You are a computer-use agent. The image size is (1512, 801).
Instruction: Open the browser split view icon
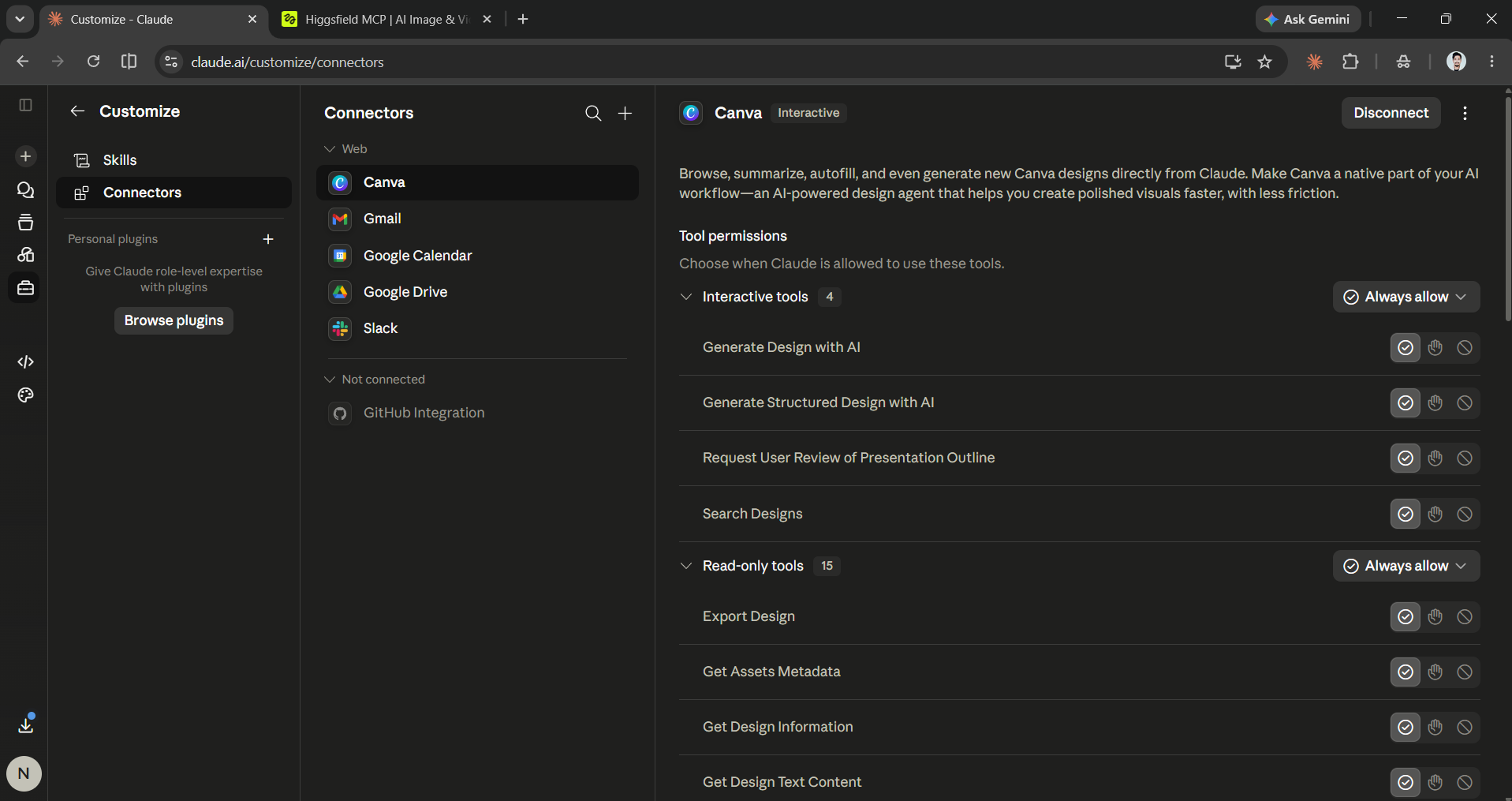click(x=129, y=62)
